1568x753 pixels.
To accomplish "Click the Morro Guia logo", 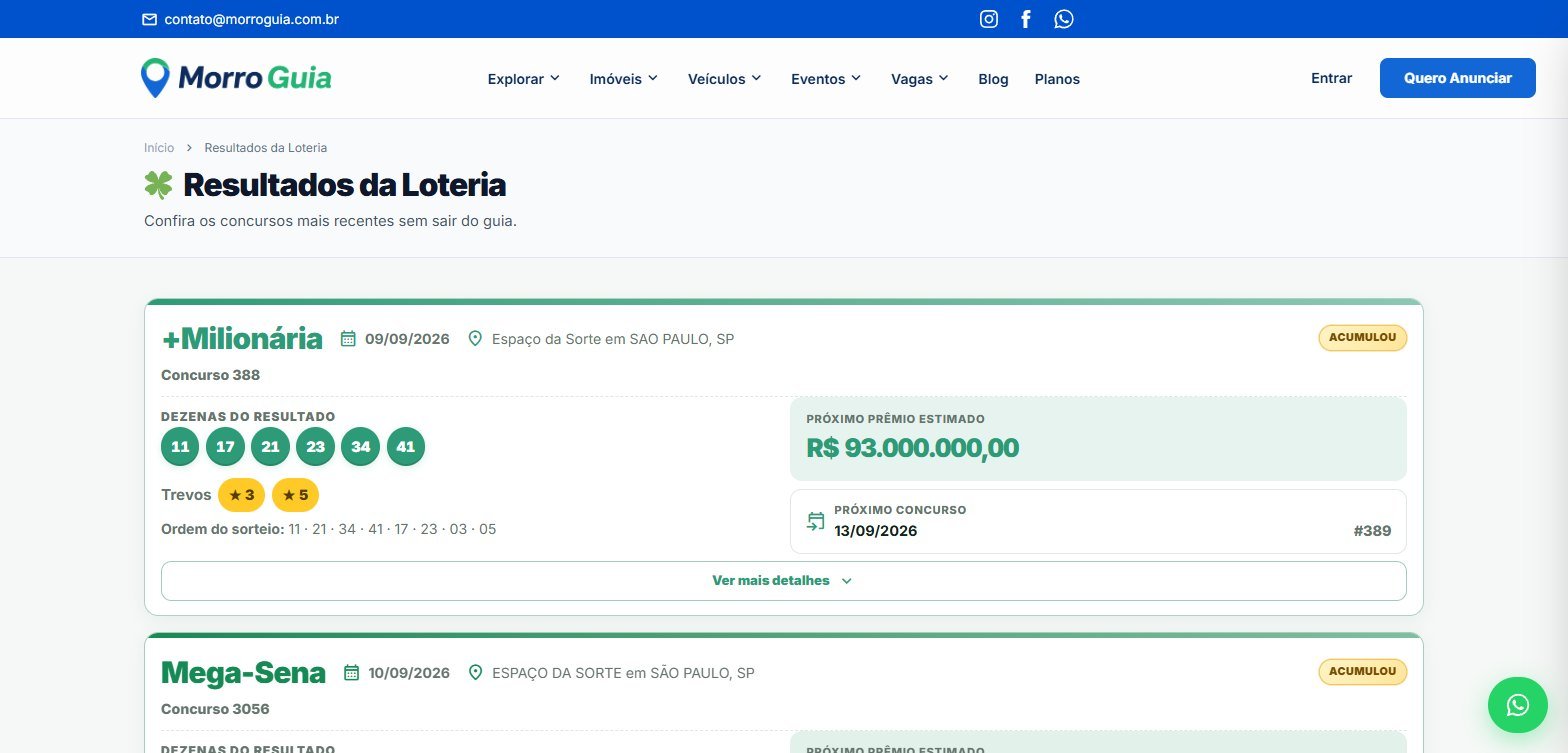I will 236,78.
